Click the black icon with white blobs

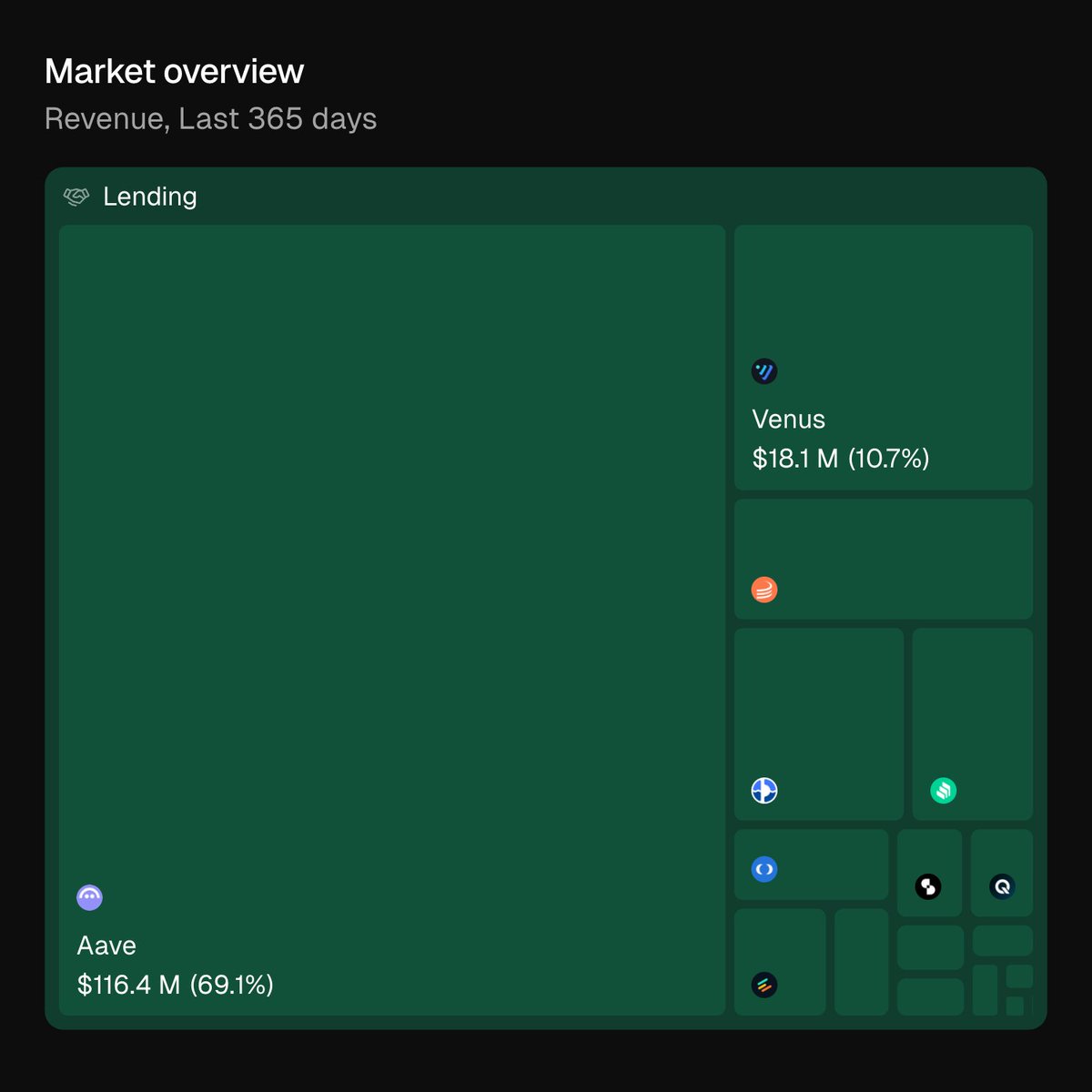coord(928,886)
